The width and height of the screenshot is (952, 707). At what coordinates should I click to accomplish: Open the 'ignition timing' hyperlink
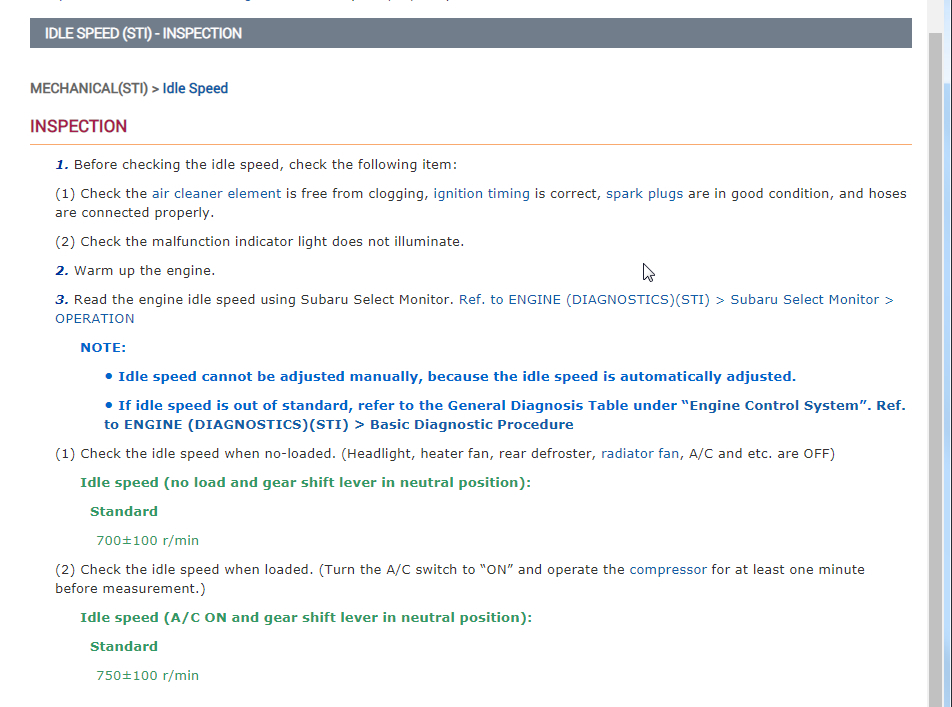(x=481, y=193)
